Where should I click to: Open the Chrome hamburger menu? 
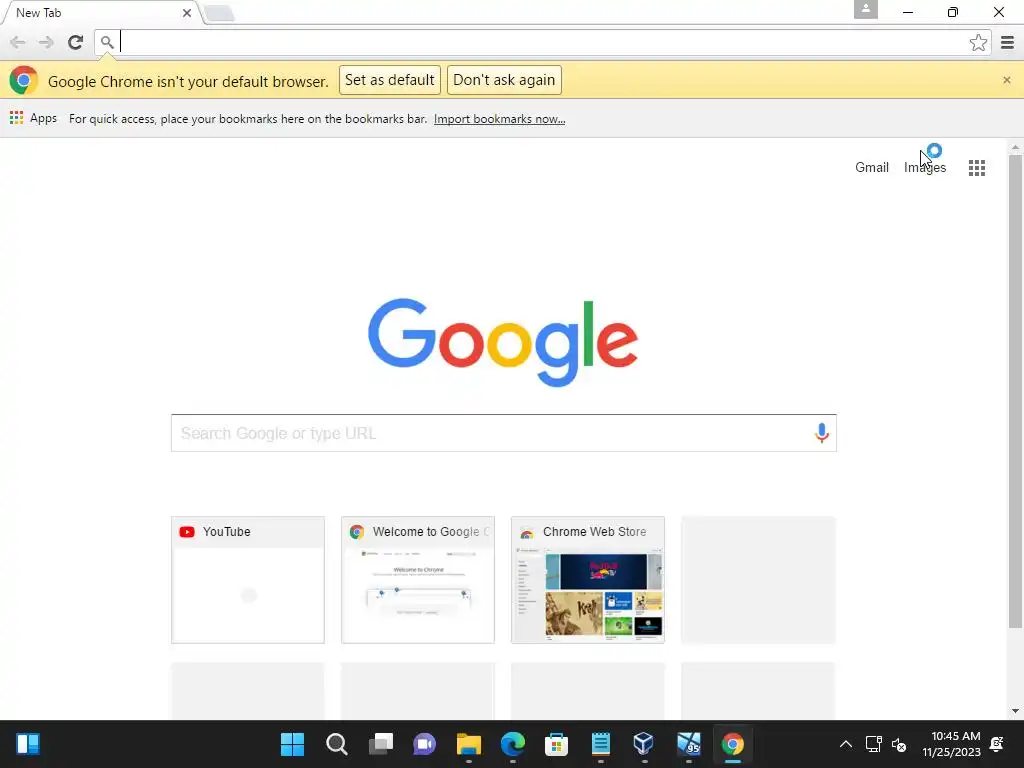pyautogui.click(x=1007, y=42)
